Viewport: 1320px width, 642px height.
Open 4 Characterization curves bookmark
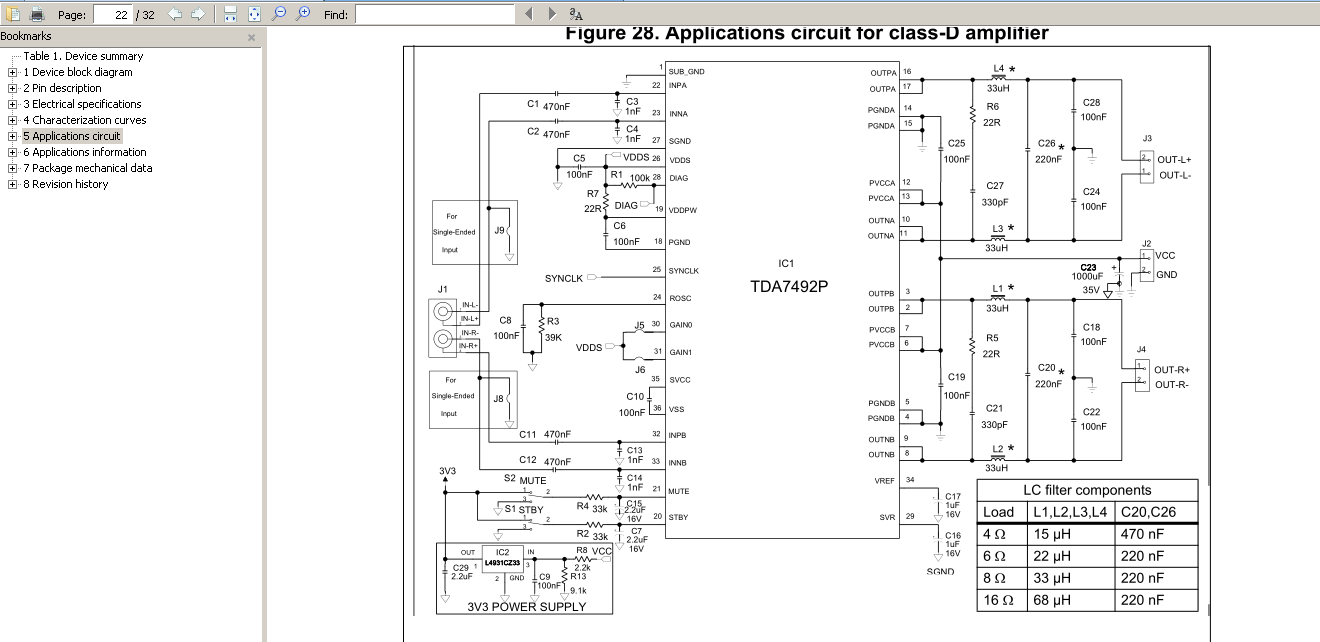click(85, 120)
